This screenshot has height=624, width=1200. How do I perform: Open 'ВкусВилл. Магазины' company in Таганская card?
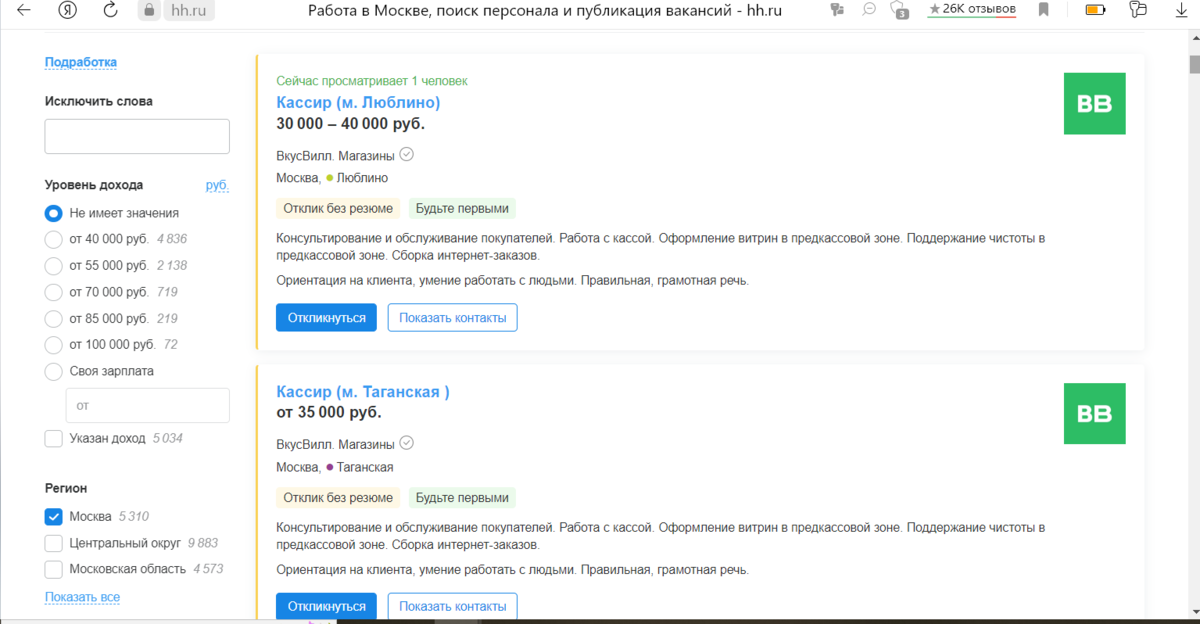[335, 444]
